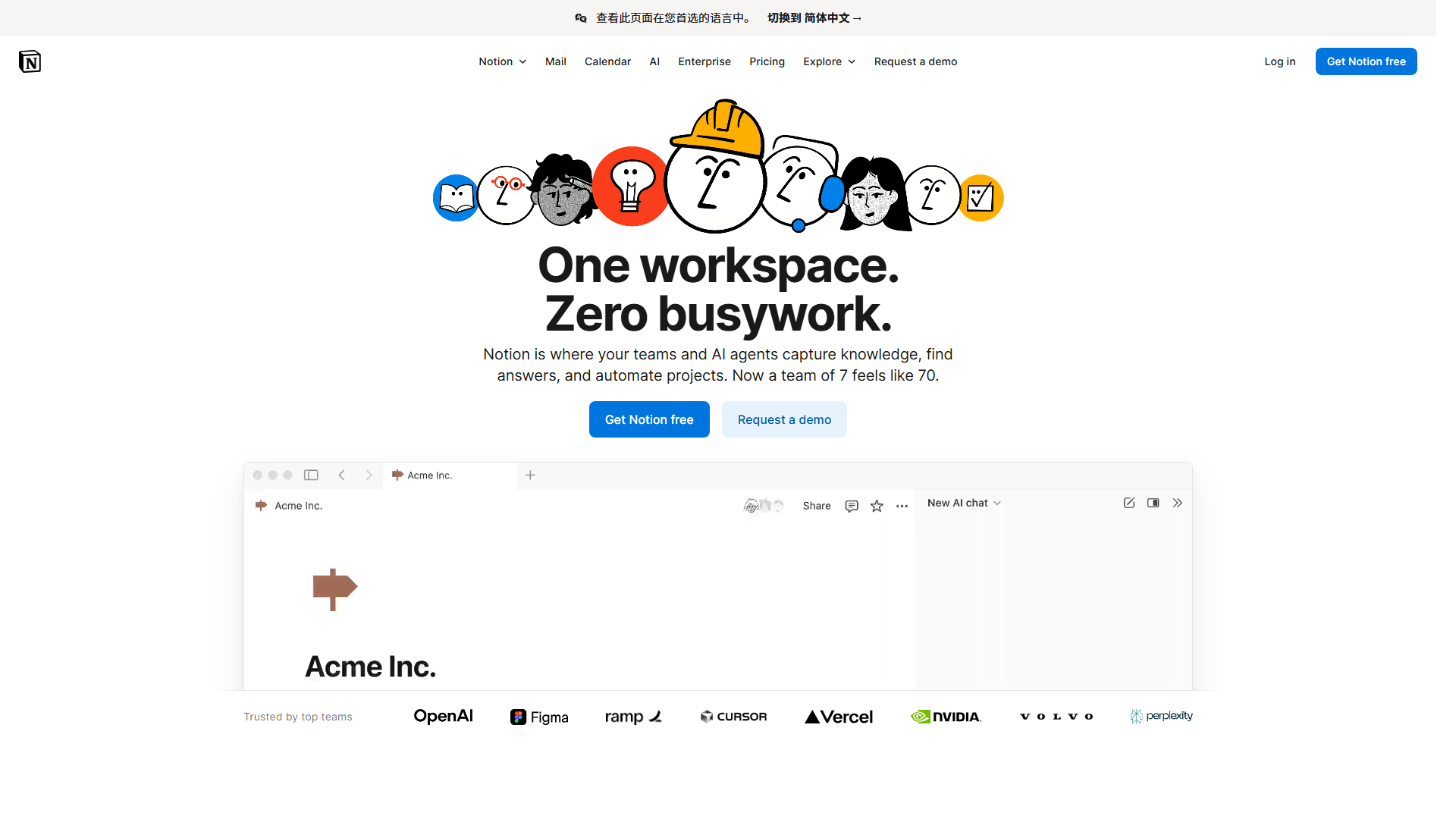Switch to the Acme Inc. browser tab
The width and height of the screenshot is (1456, 819).
[x=429, y=475]
